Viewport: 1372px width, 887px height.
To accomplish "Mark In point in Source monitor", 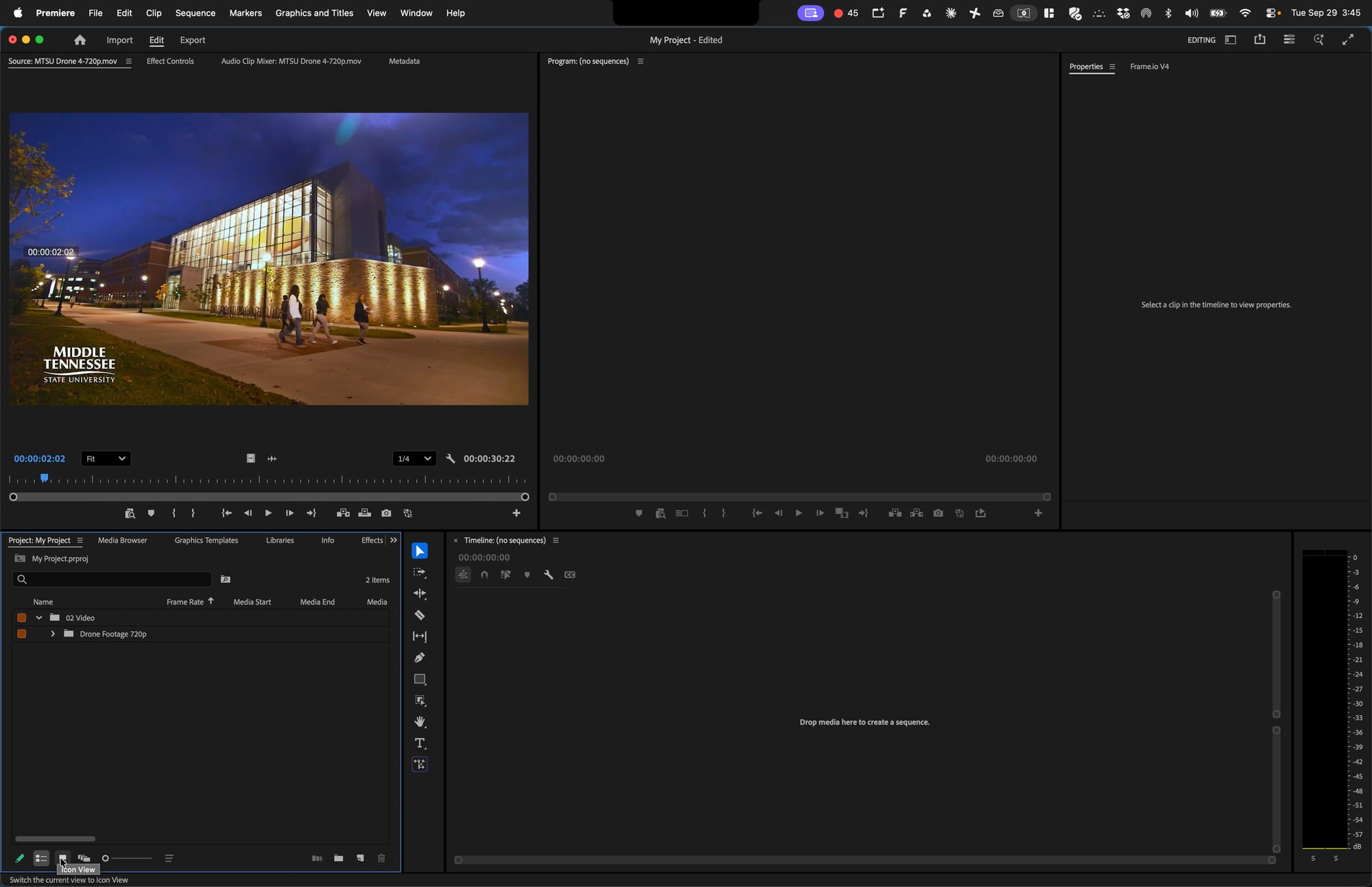I will click(174, 513).
